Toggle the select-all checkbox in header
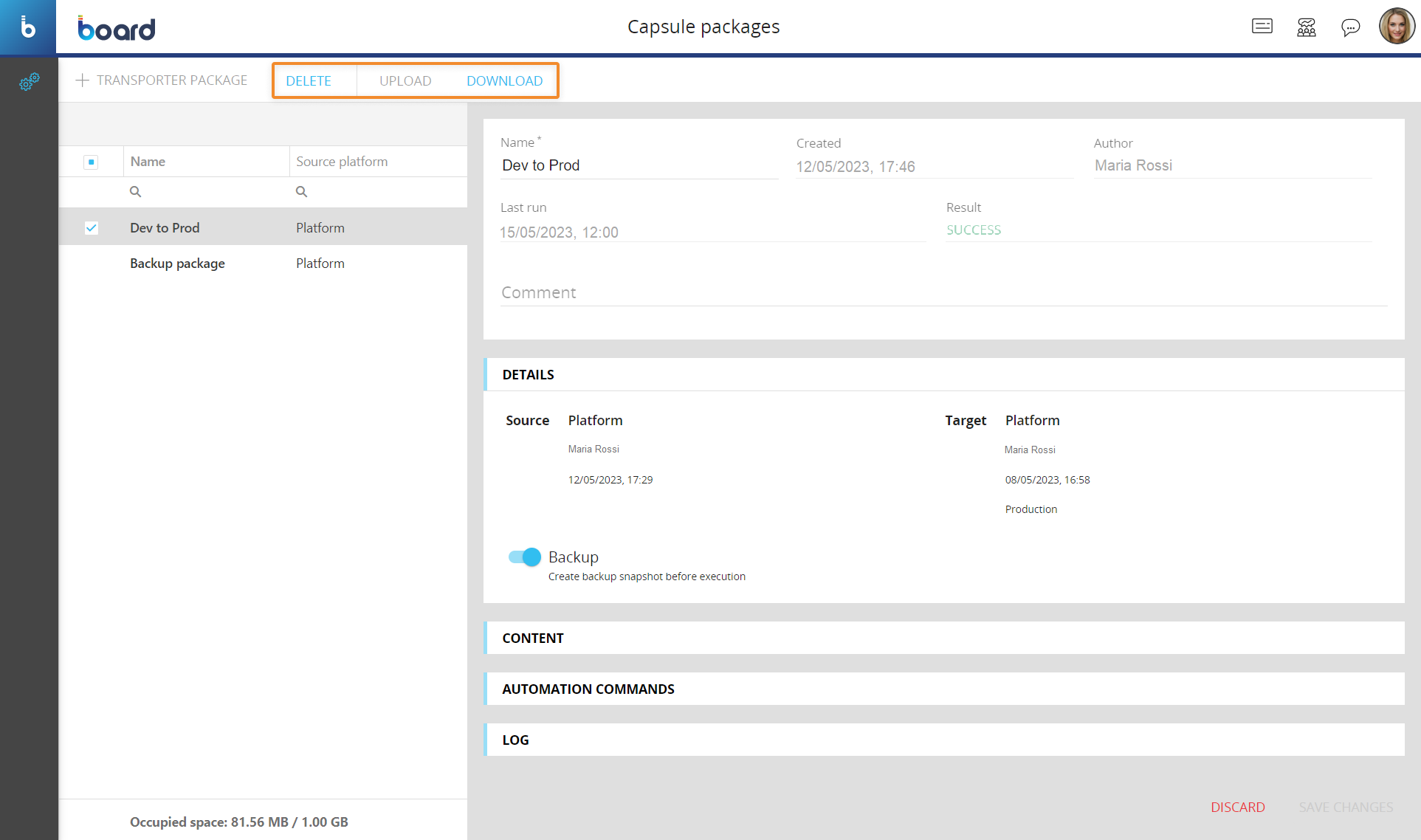 point(91,162)
